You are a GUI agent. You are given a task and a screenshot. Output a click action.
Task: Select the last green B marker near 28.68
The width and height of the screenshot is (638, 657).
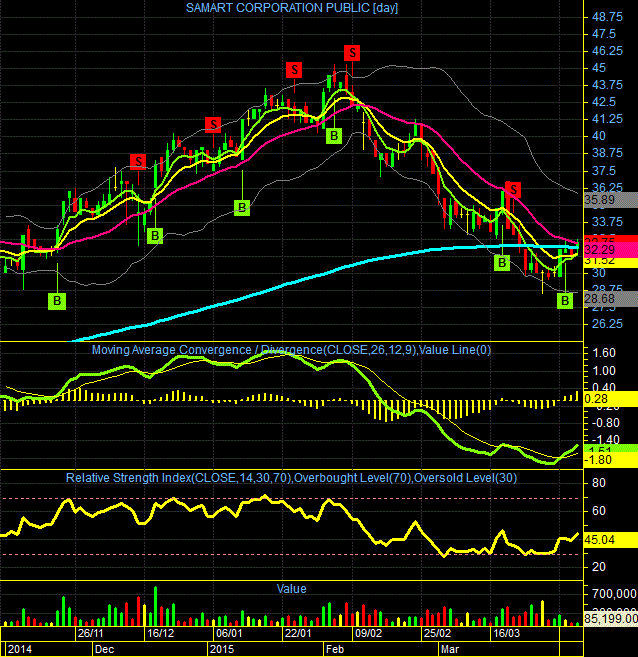pos(565,300)
